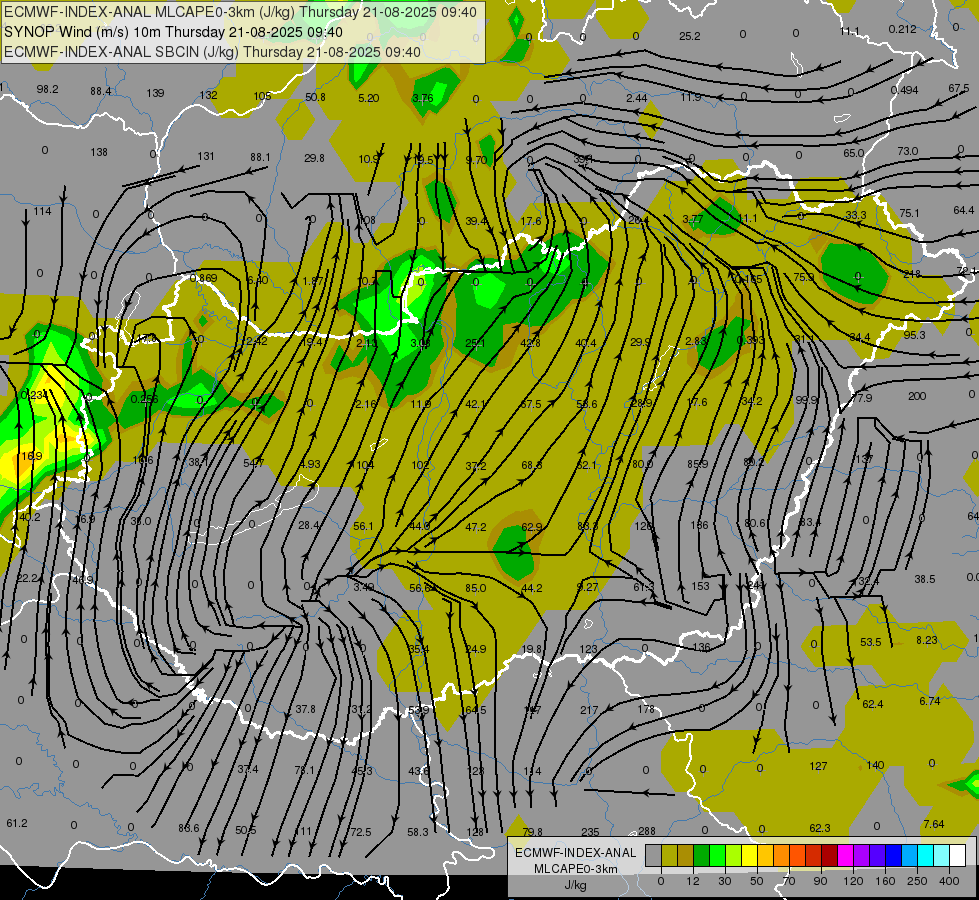This screenshot has width=979, height=900.
Task: Click the map value 62.3
Action: coord(820,828)
